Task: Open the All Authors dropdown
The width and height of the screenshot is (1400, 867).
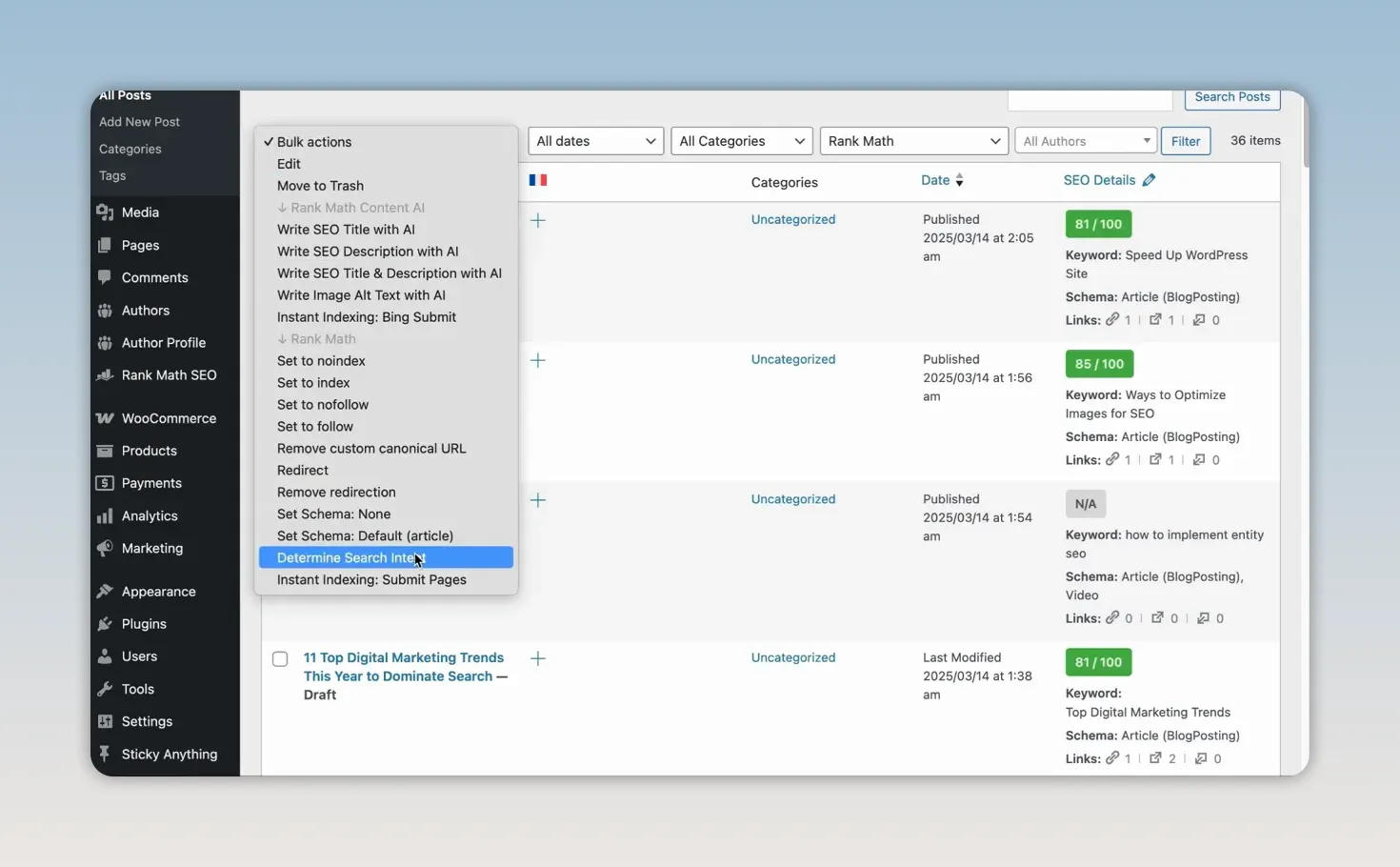Action: (1086, 141)
